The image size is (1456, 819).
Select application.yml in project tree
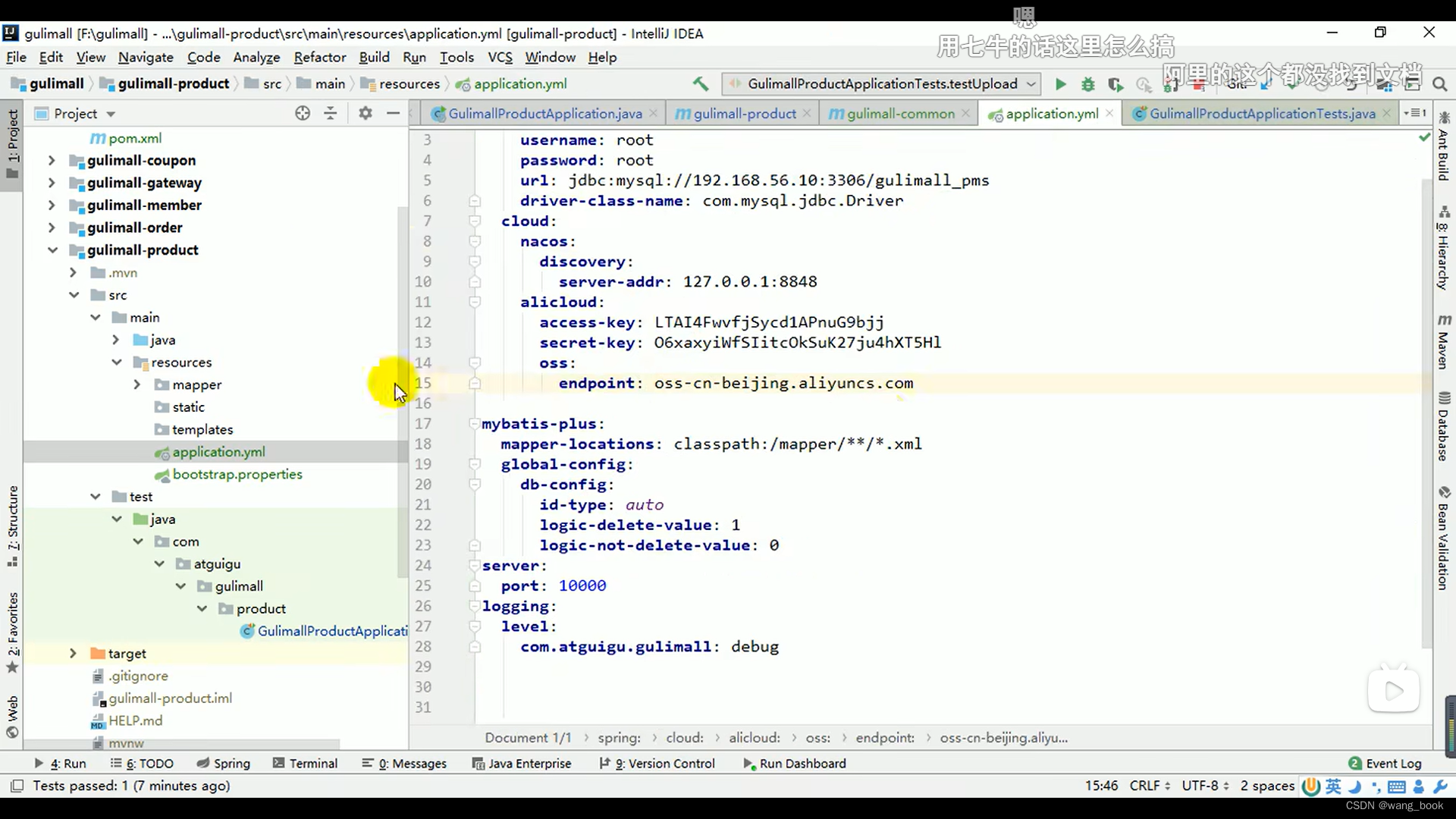[x=210, y=452]
